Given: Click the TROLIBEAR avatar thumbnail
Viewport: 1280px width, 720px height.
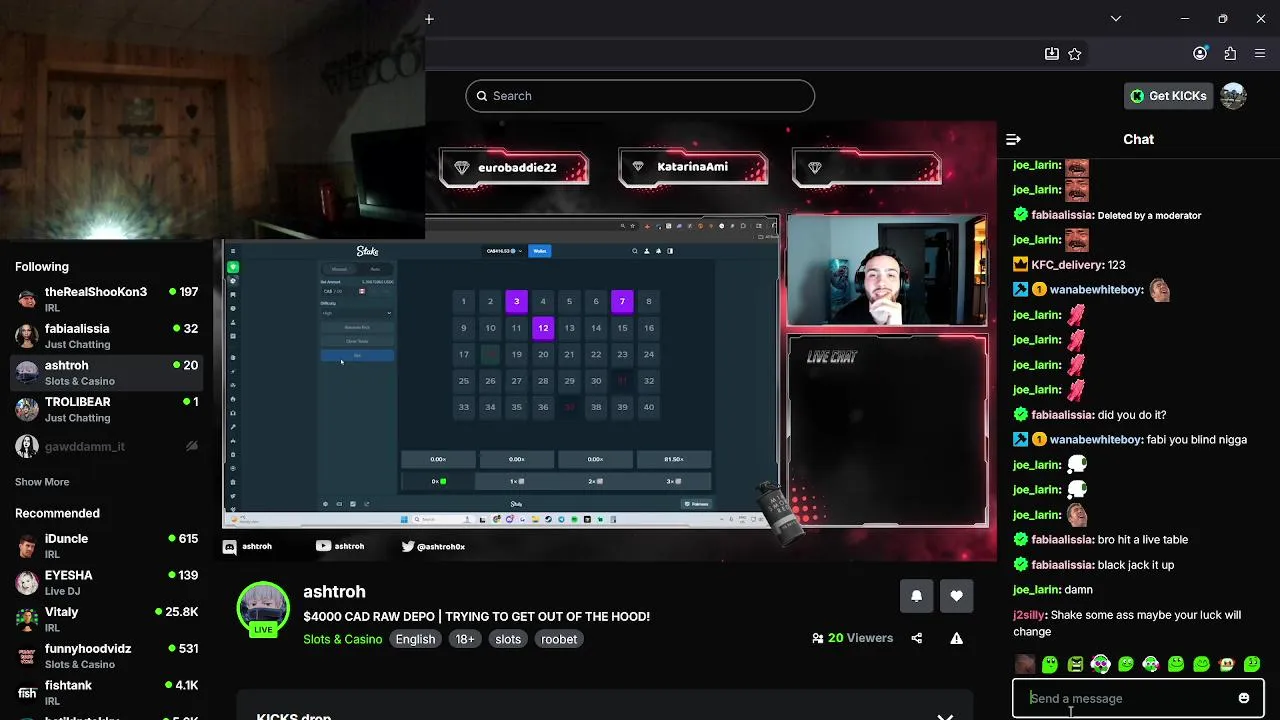Looking at the screenshot, I should (27, 409).
